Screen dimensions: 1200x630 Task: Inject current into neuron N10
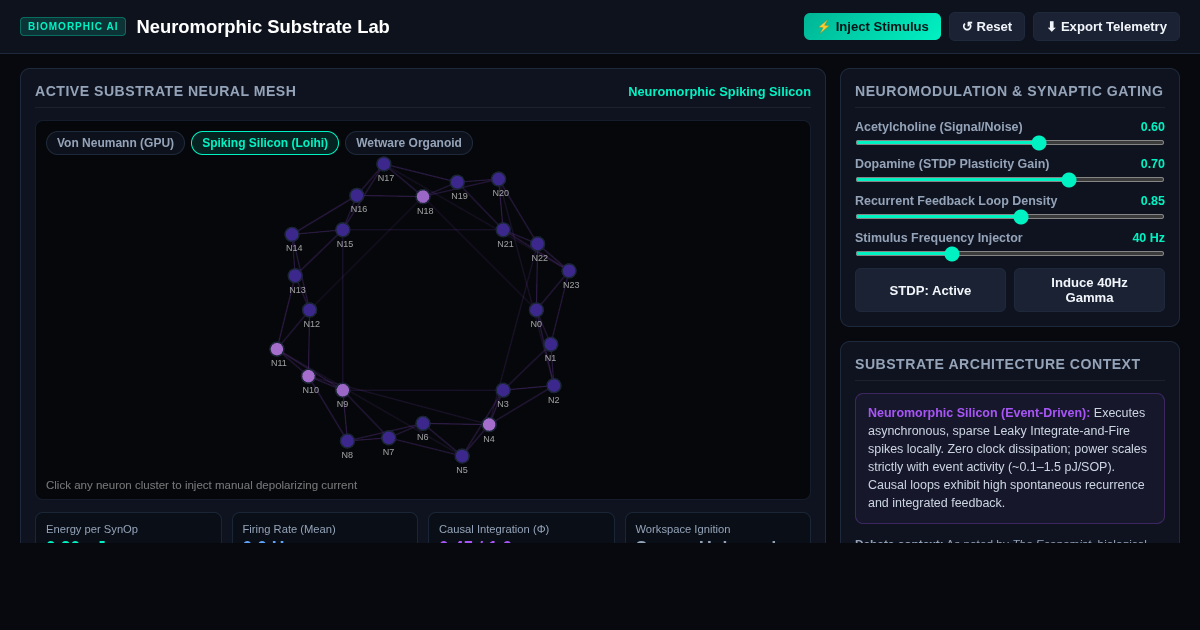(308, 376)
